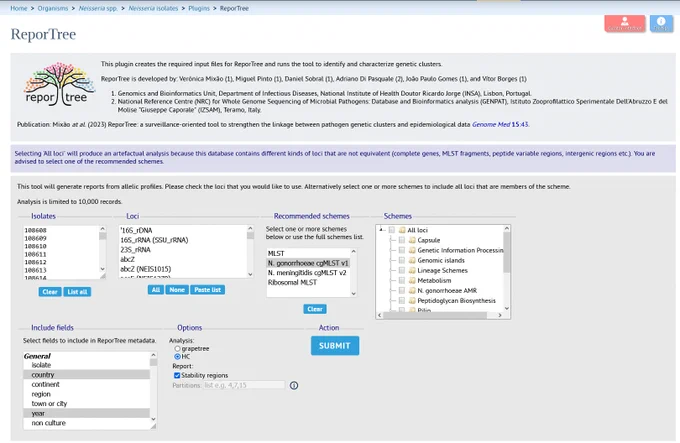Image resolution: width=680 pixels, height=443 pixels.
Task: Tick the N. gonorrhoeae AMR checkbox
Action: [x=402, y=290]
